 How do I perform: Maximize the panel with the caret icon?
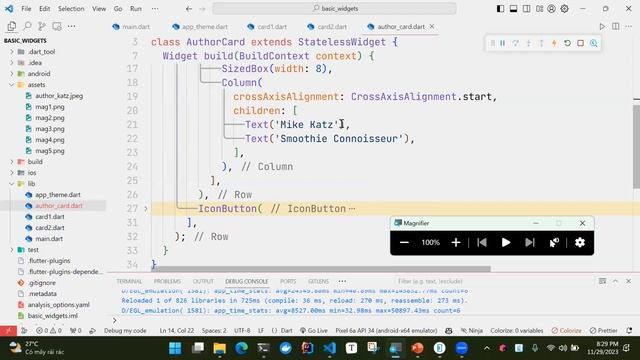click(615, 281)
